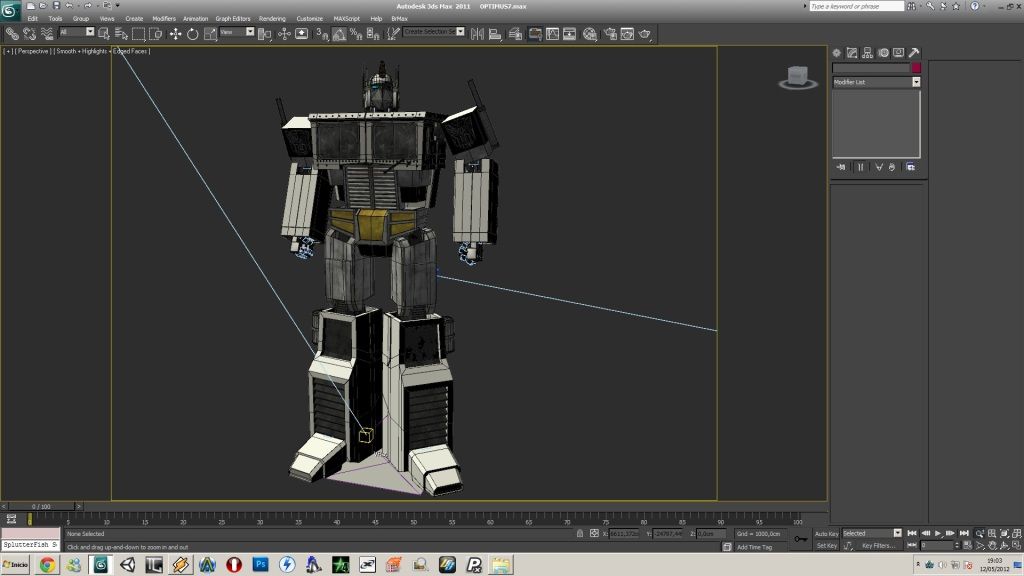The image size is (1024, 576).
Task: Open the Edit menu
Action: pyautogui.click(x=33, y=19)
